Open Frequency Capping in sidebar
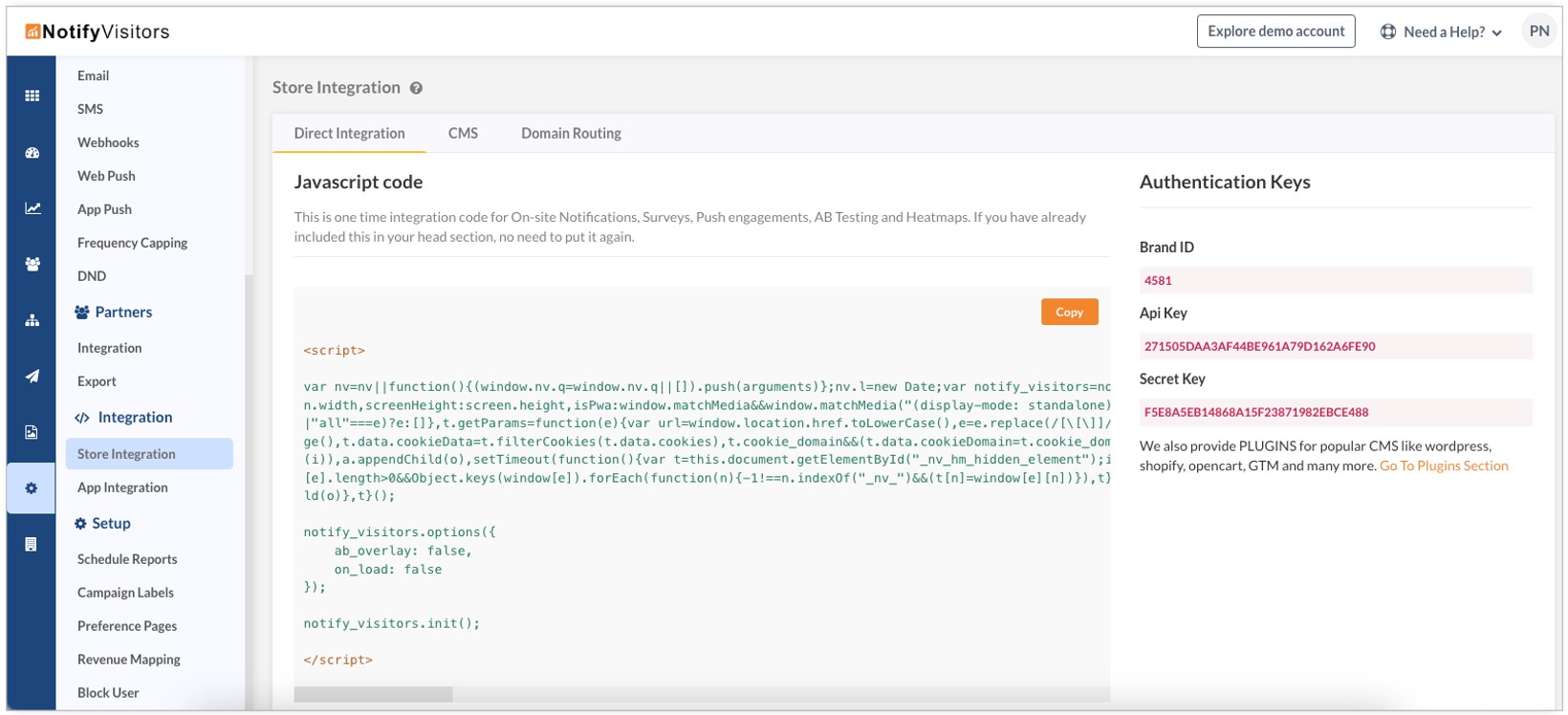This screenshot has height=715, width=1568. coord(132,243)
